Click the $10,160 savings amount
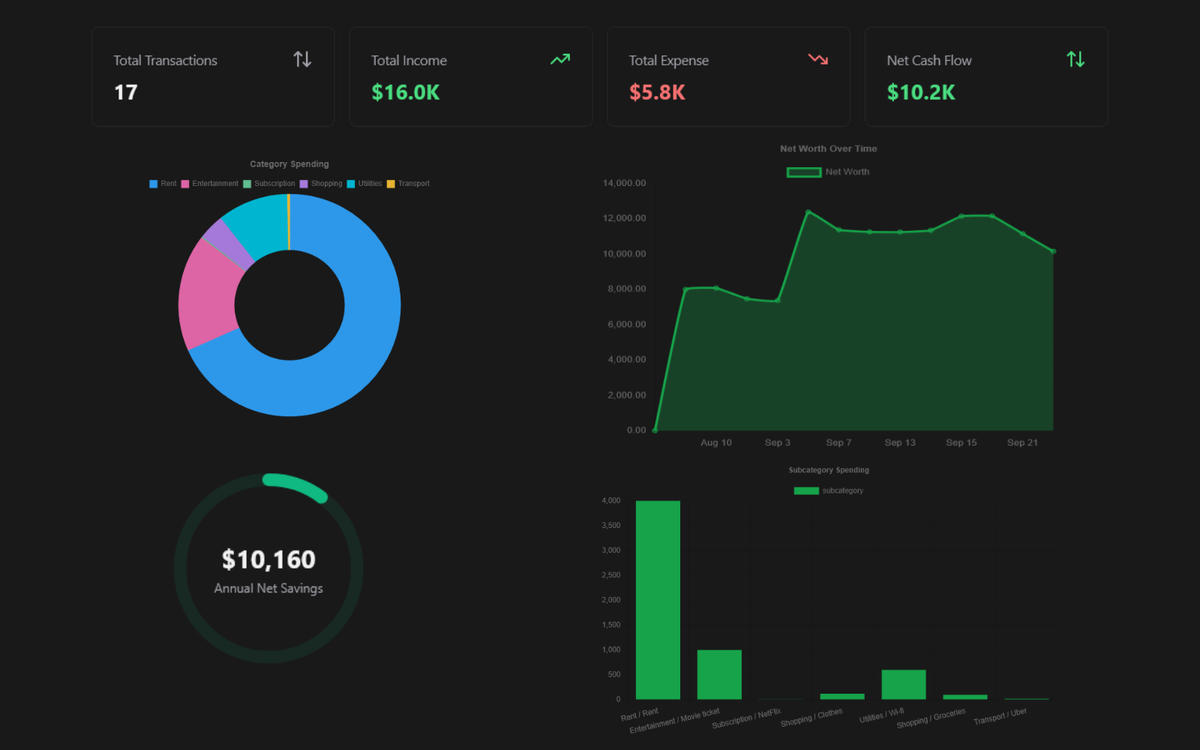 pos(269,559)
